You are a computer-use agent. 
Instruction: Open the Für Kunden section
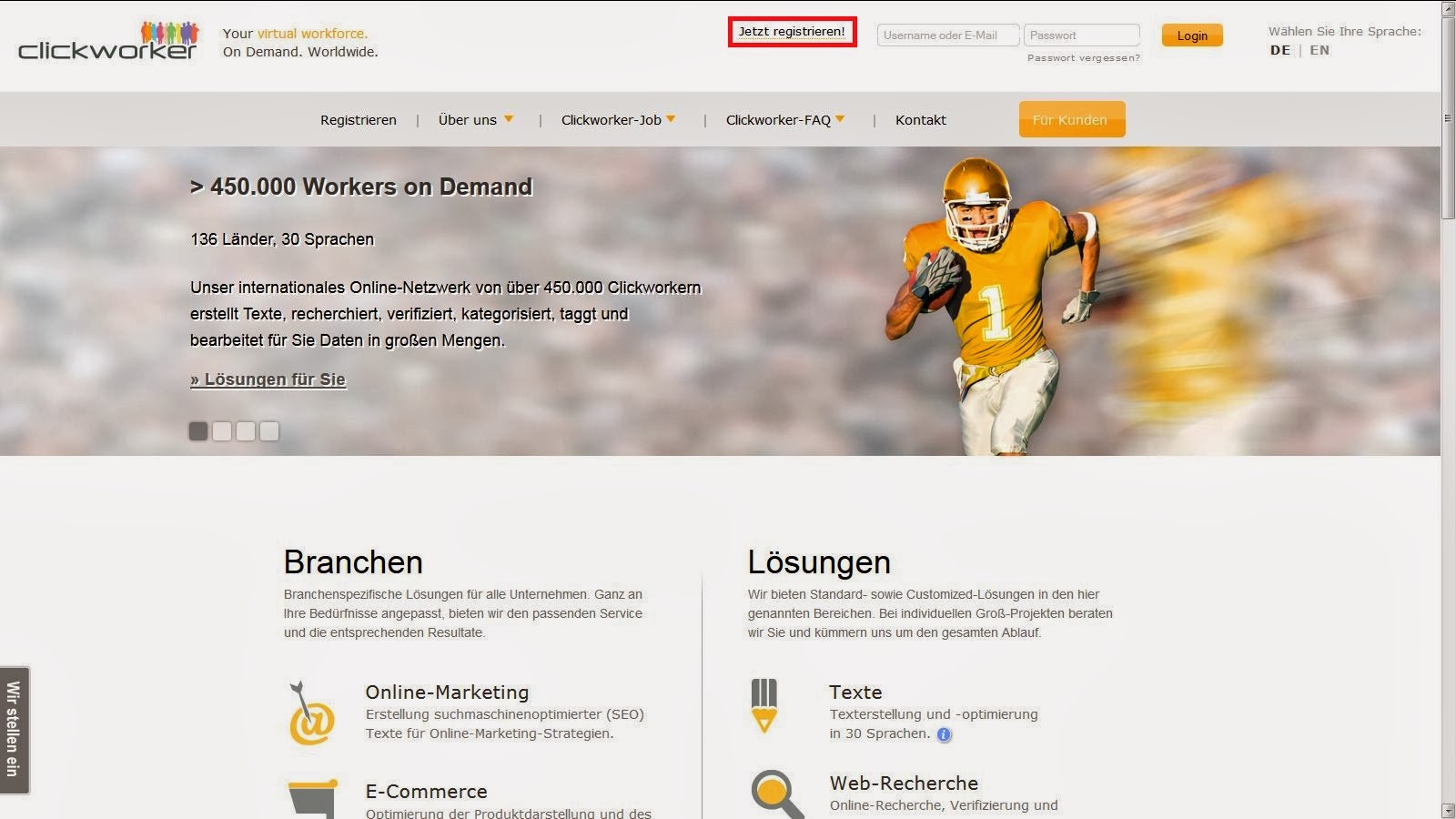1072,119
